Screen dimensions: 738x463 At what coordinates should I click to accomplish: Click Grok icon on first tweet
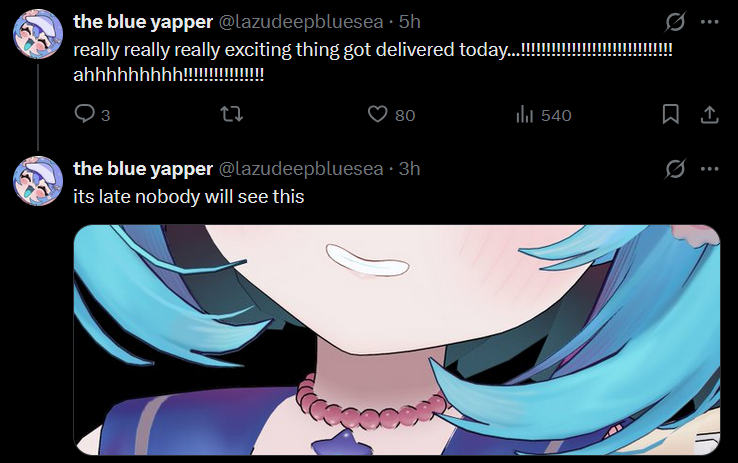pyautogui.click(x=675, y=22)
